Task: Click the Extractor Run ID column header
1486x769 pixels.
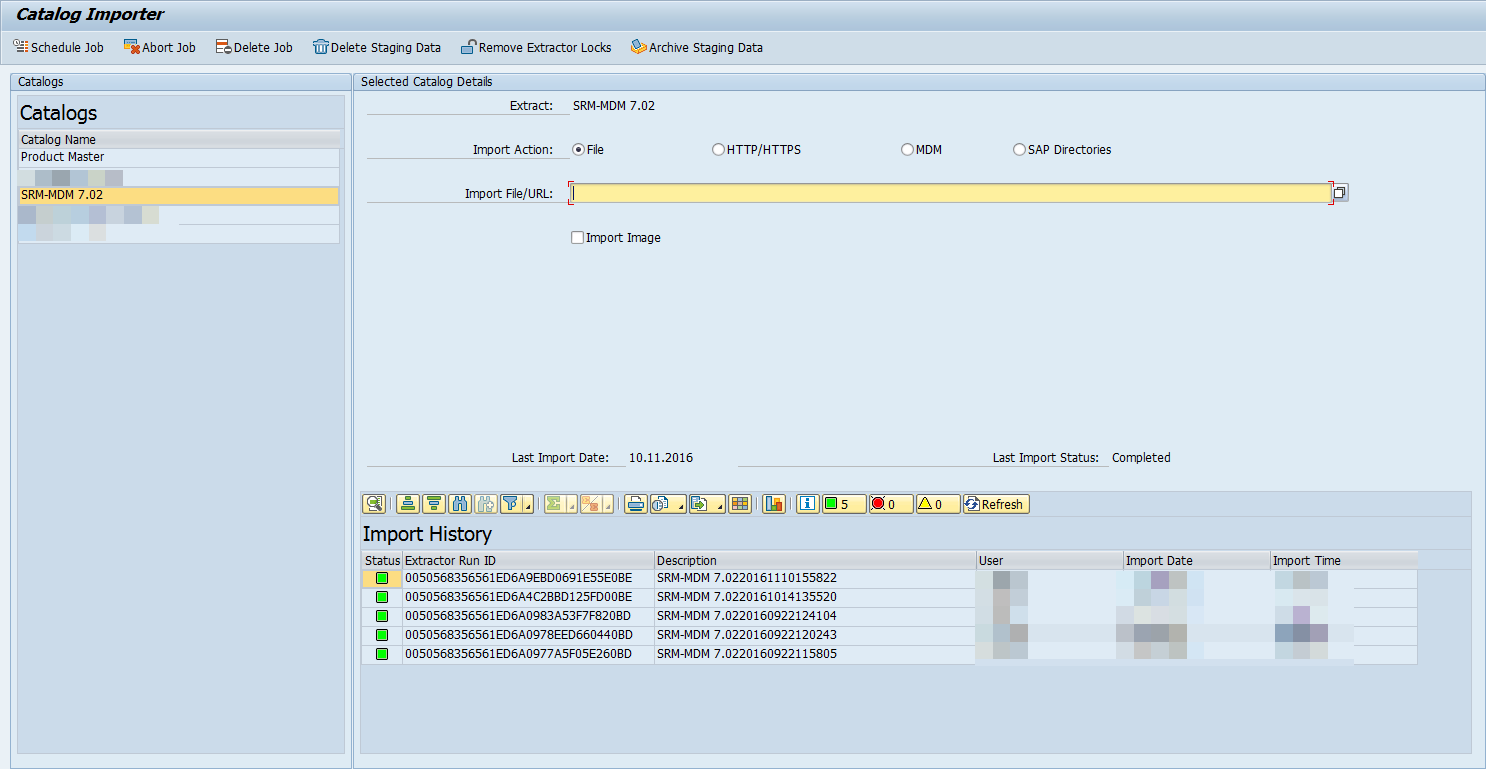Action: [528, 560]
